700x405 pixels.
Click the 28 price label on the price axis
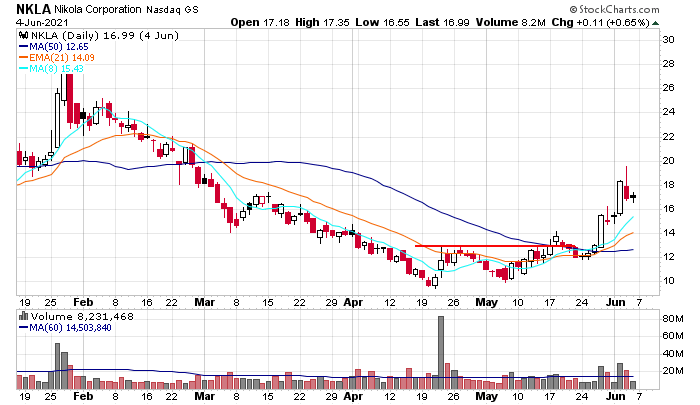pos(668,64)
